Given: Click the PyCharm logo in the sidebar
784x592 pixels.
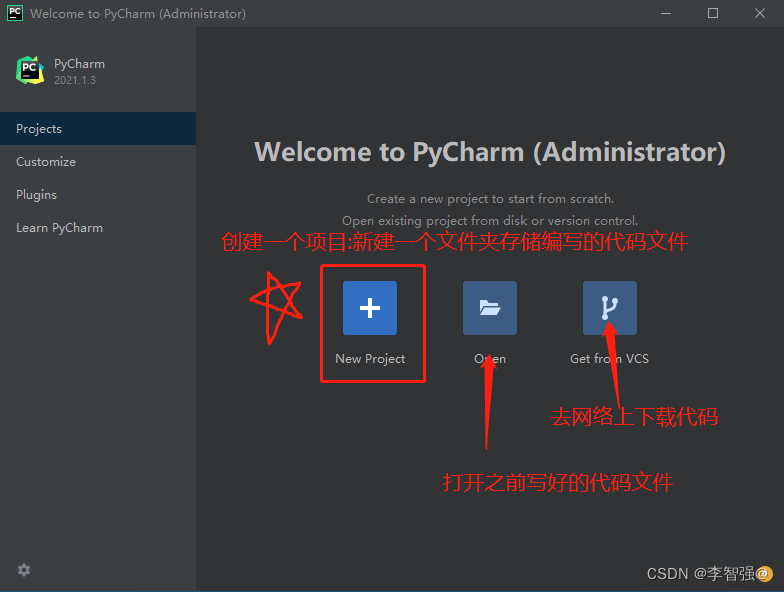Looking at the screenshot, I should (x=30, y=70).
